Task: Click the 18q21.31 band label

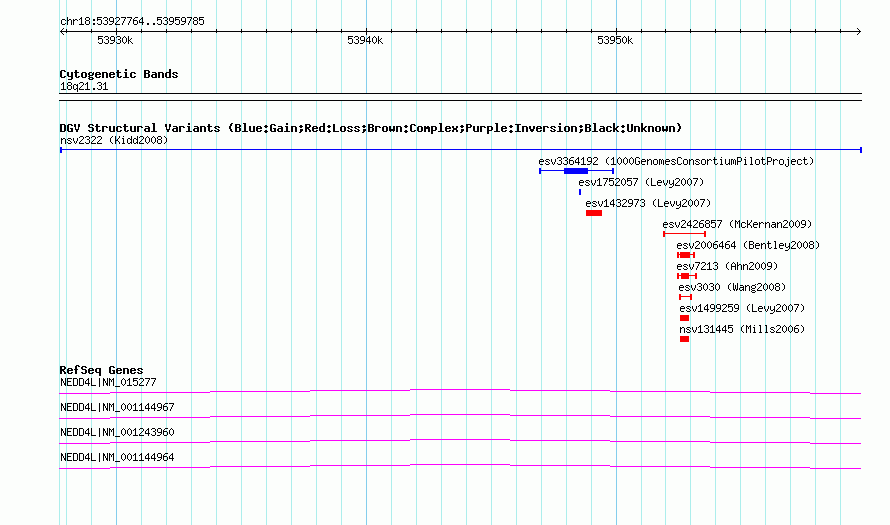Action: pyautogui.click(x=84, y=86)
